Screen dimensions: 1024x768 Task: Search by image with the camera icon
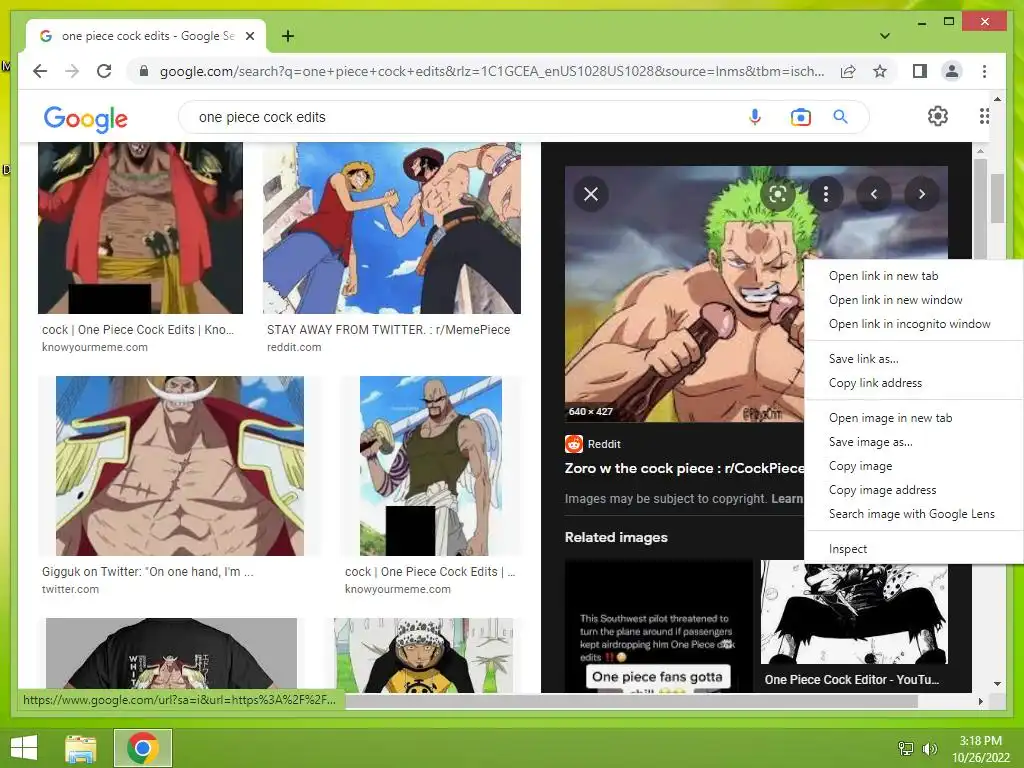point(801,117)
